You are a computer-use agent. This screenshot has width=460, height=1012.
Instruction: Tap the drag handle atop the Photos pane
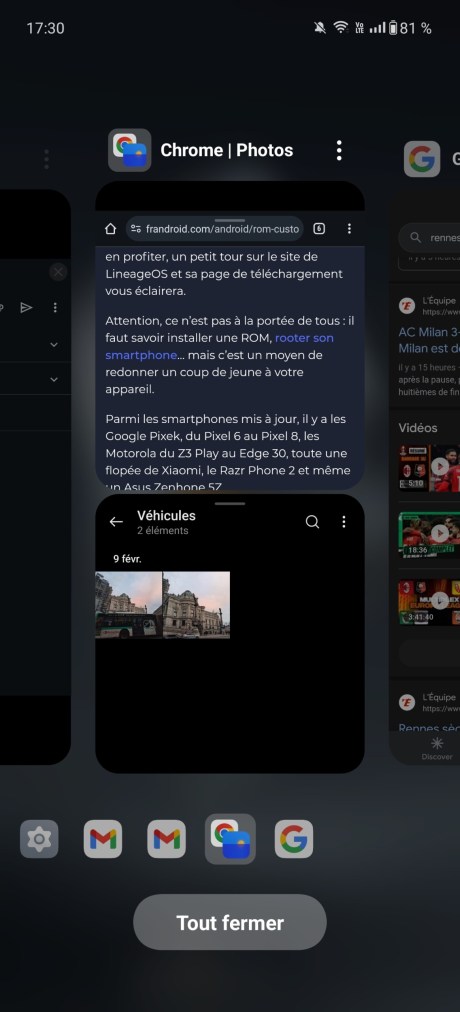click(230, 503)
